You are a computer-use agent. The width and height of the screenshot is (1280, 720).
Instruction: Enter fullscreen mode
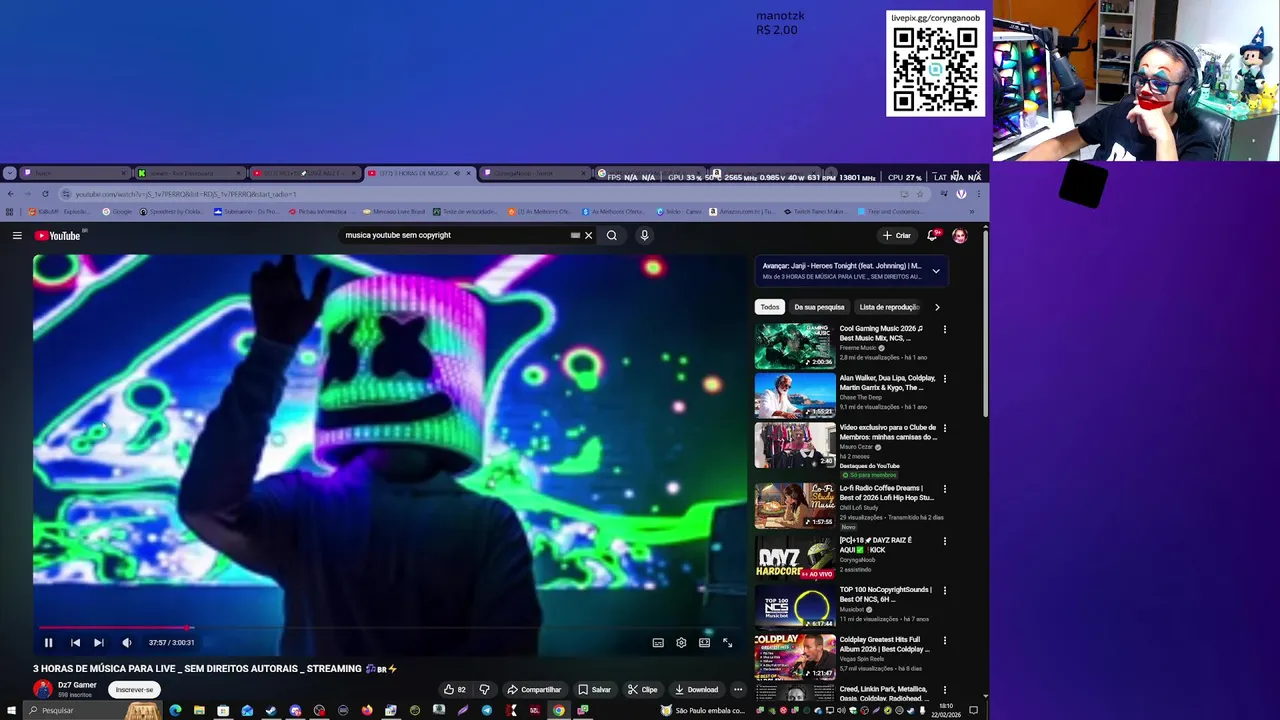click(x=727, y=642)
